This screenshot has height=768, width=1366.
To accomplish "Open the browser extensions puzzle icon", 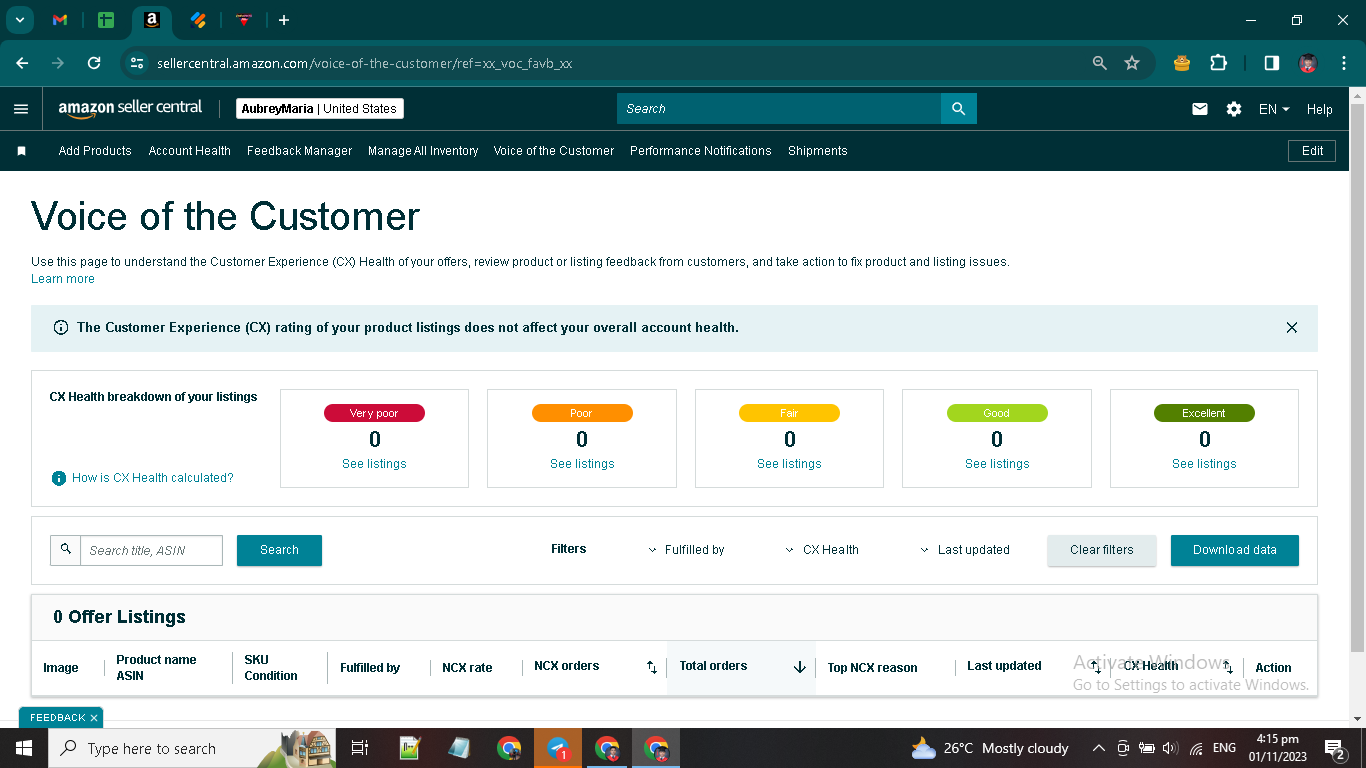I will click(1218, 63).
